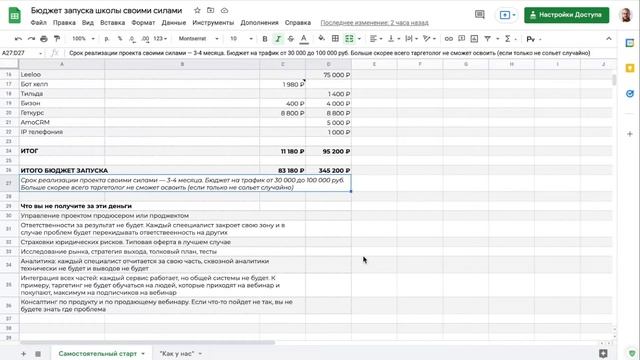
Task: Collapse the menus with up chevron
Action: 609,39
